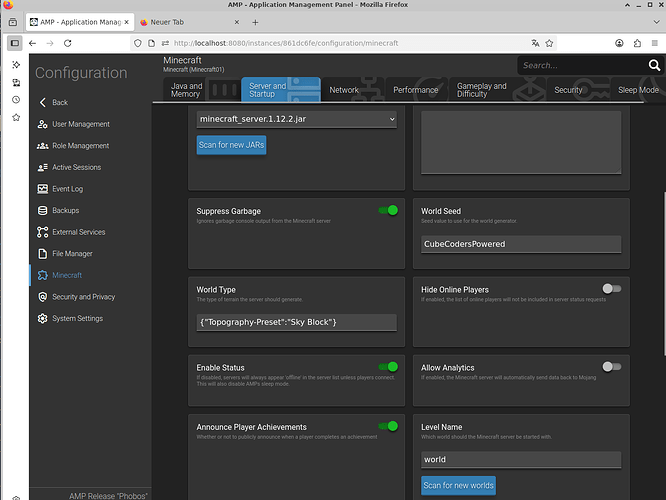
Task: Bookmark this page with star icon
Action: tap(549, 43)
